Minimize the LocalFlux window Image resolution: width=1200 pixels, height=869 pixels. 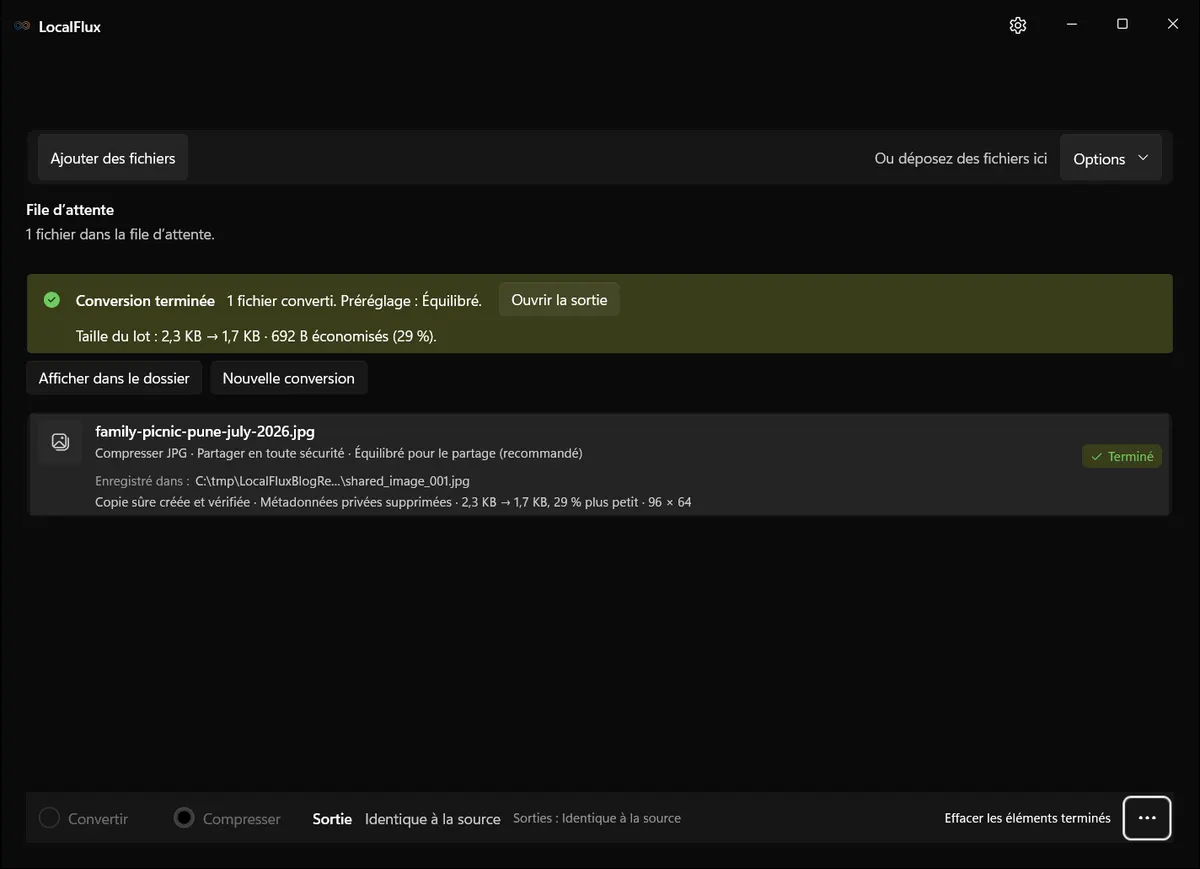coord(1070,25)
